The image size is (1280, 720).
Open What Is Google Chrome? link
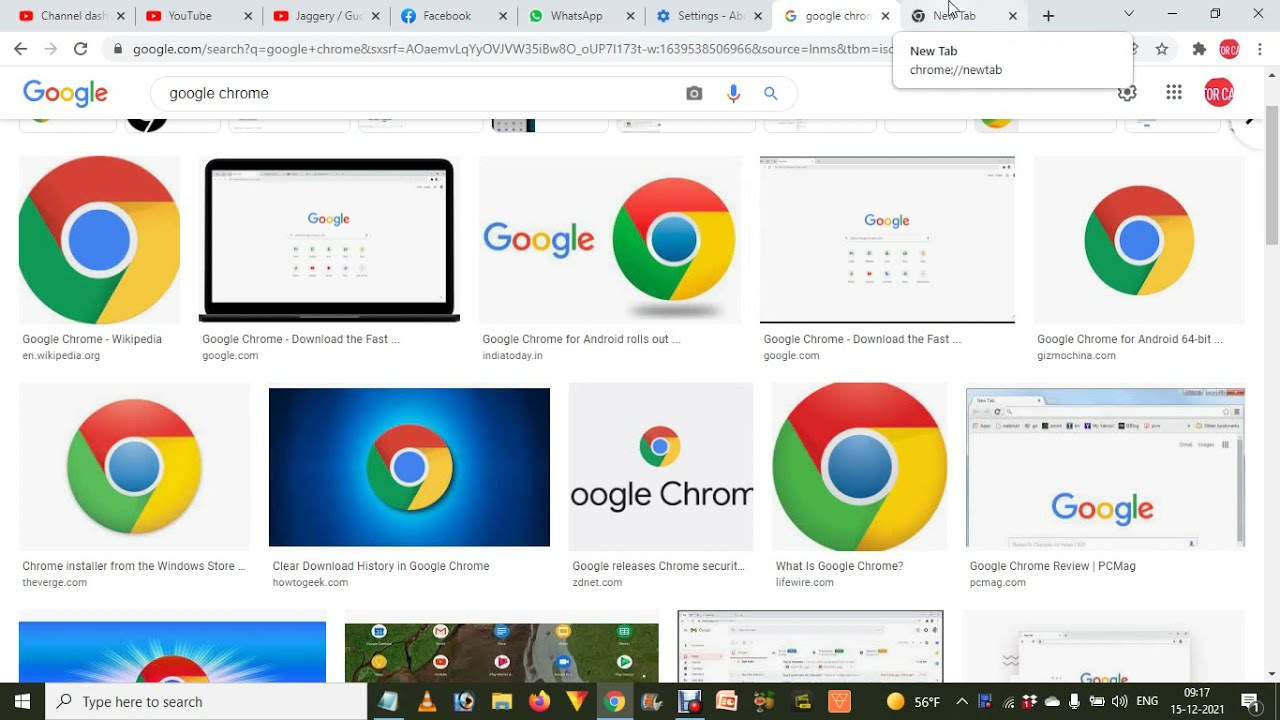coord(839,566)
